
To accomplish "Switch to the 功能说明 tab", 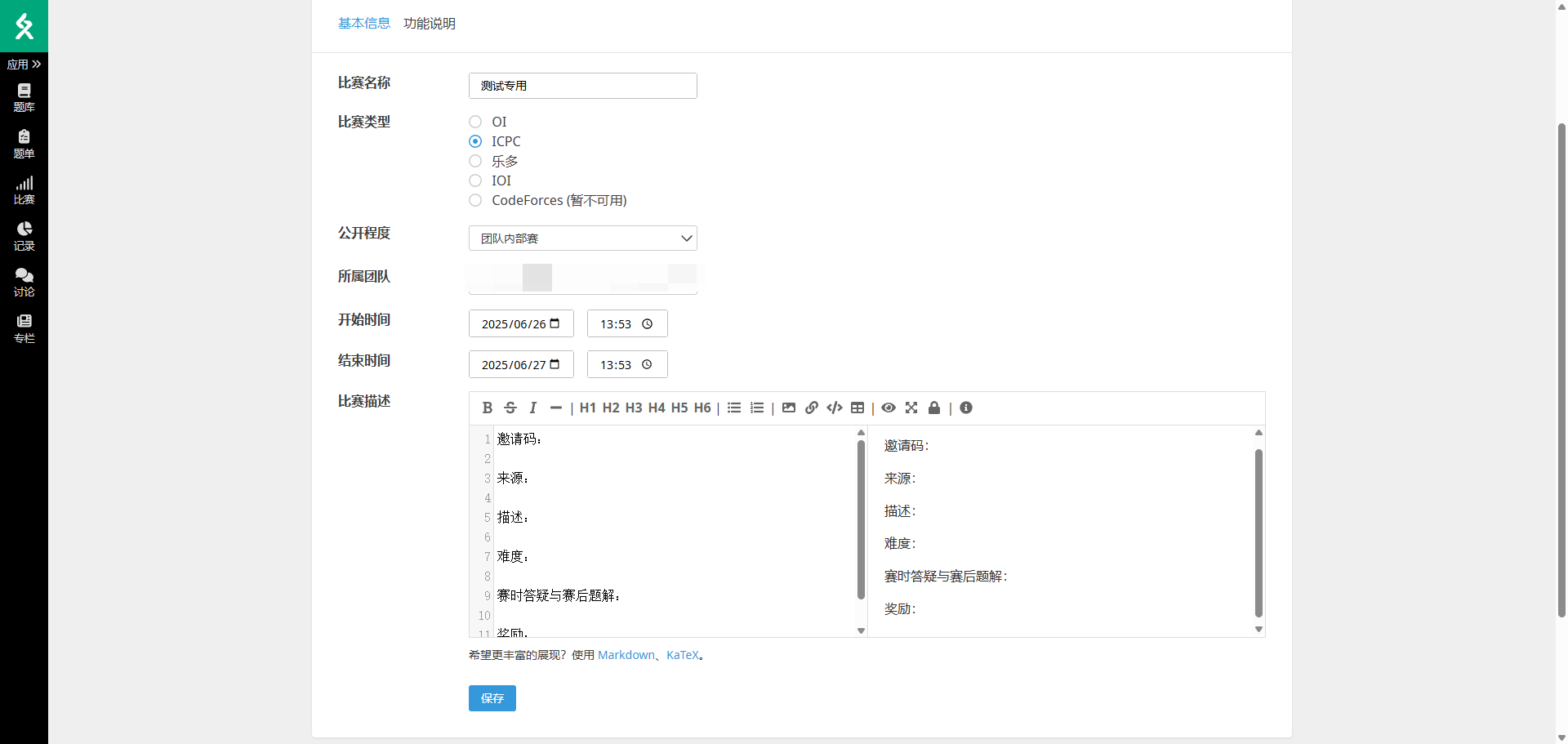I will (x=430, y=24).
